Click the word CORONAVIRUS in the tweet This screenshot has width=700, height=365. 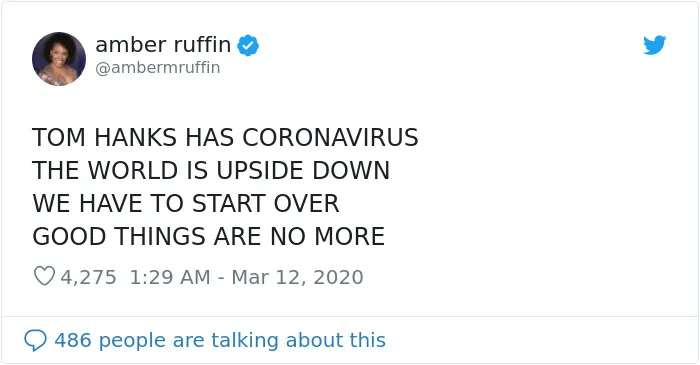[x=330, y=137]
